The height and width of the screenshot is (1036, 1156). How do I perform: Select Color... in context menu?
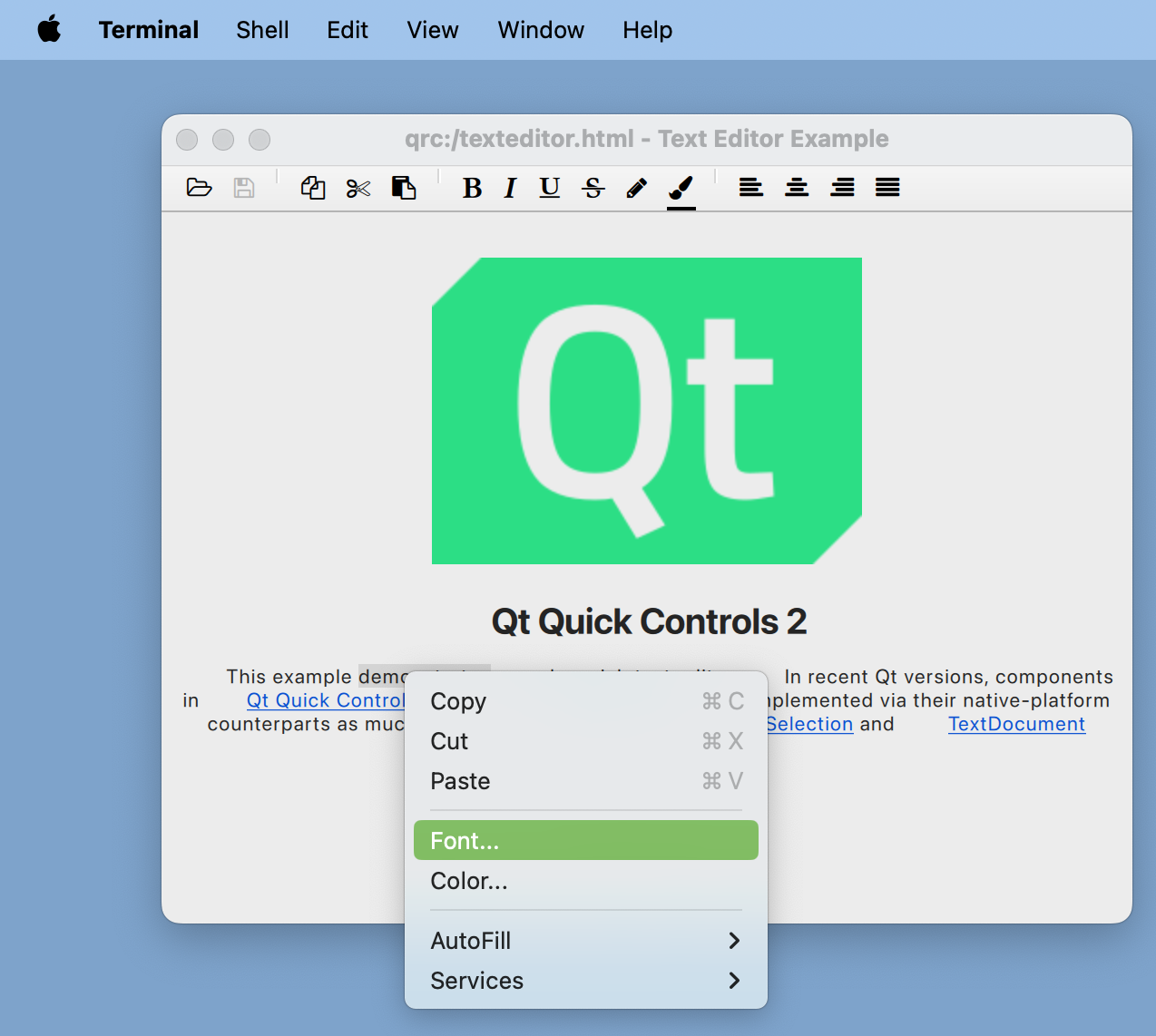coord(585,881)
